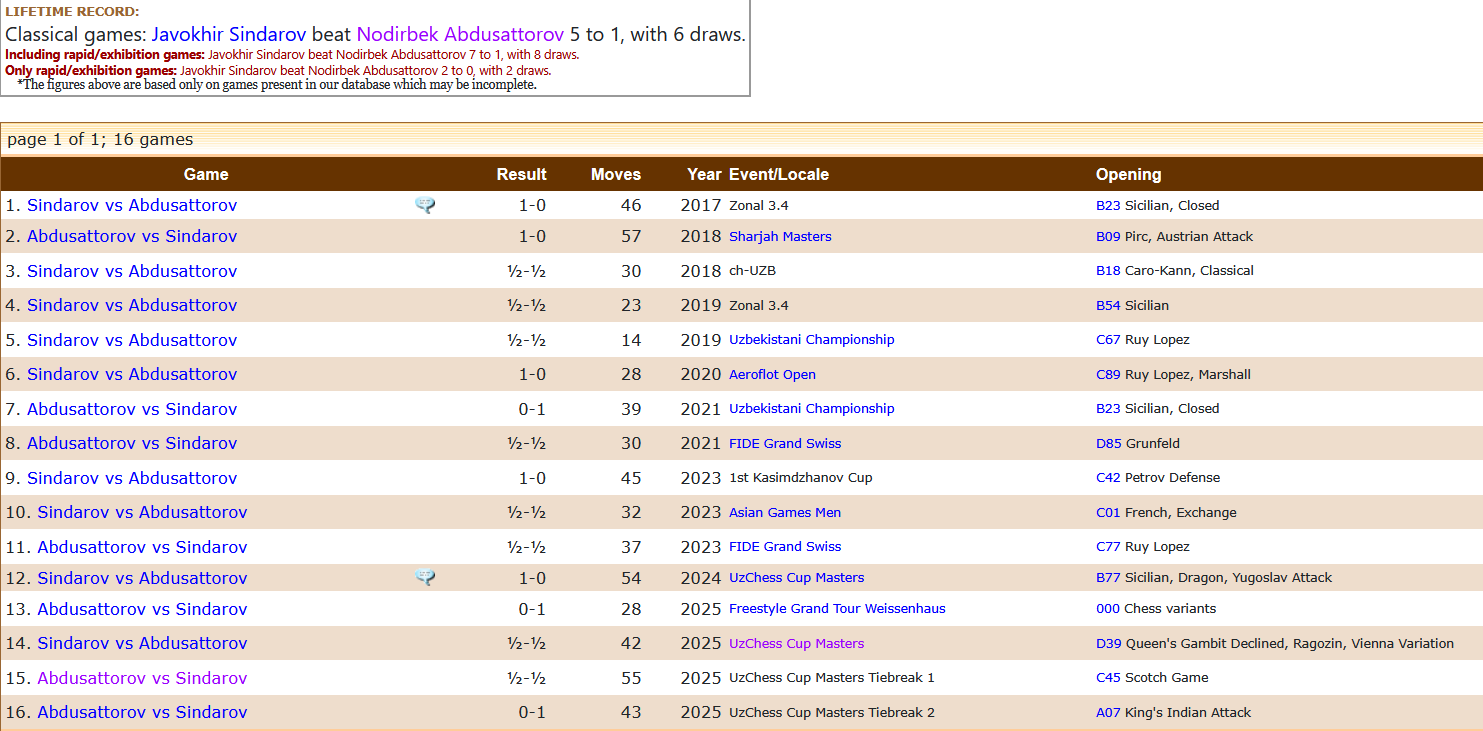Viewport: 1483px width, 731px height.
Task: Click the B09 Pirc opening code
Action: (1108, 237)
